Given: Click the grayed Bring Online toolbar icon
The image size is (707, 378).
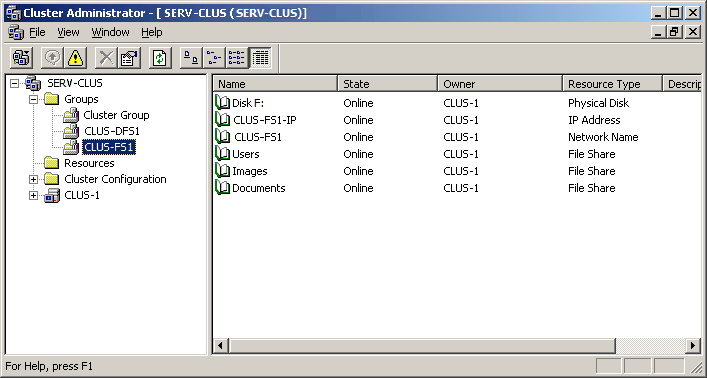Looking at the screenshot, I should [x=53, y=58].
